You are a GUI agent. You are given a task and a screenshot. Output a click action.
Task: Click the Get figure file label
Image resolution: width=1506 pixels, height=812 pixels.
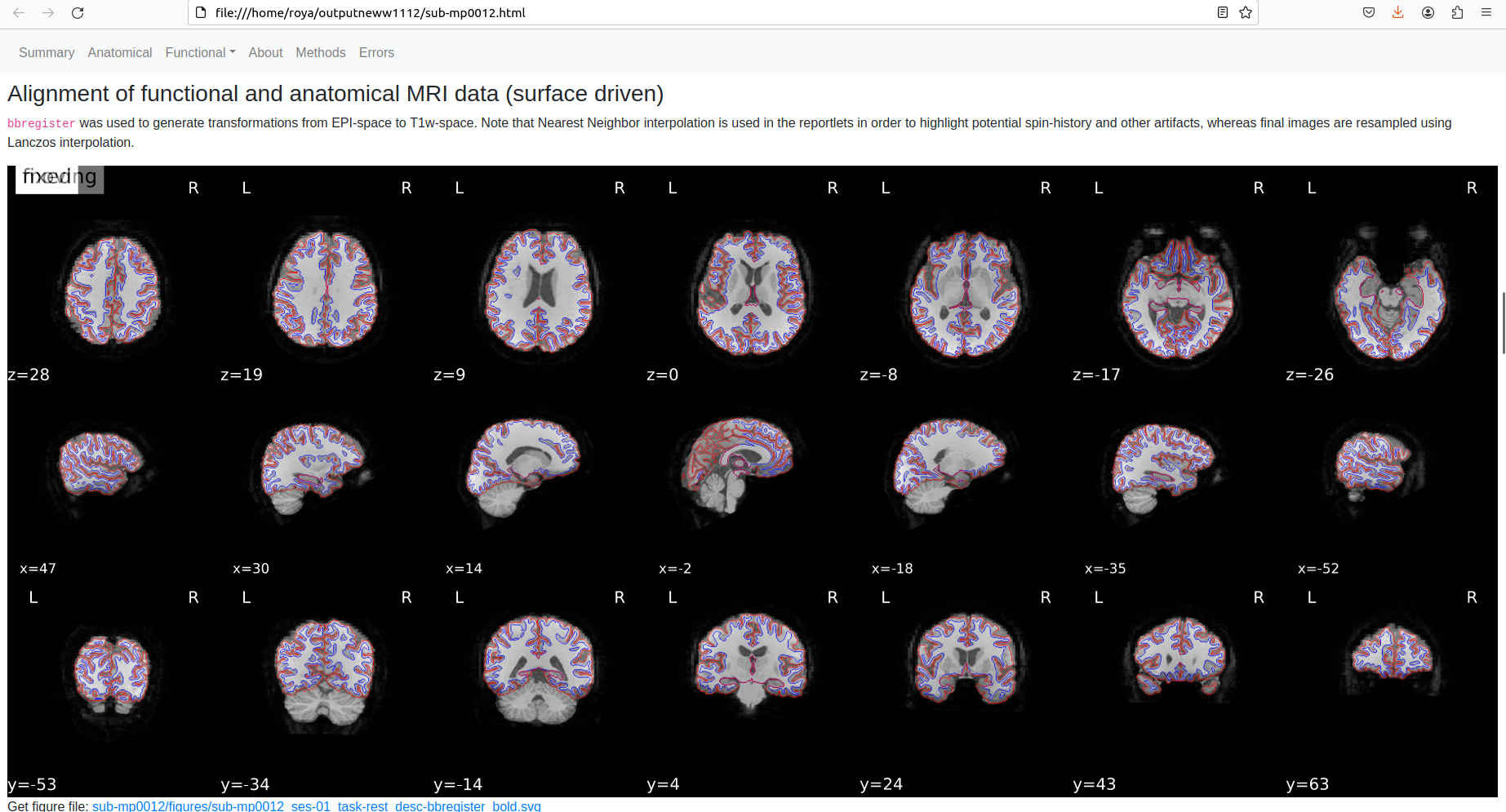(48, 806)
